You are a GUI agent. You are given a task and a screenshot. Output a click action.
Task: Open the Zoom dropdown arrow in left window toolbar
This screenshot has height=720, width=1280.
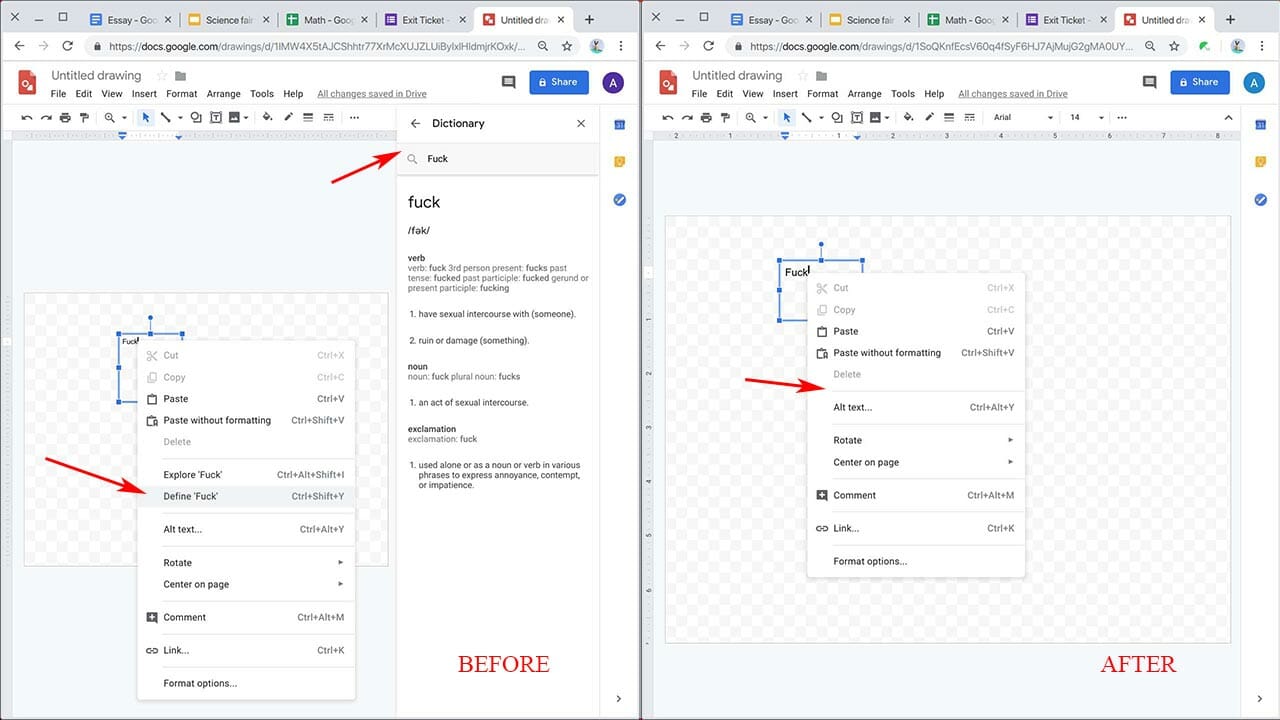click(124, 118)
